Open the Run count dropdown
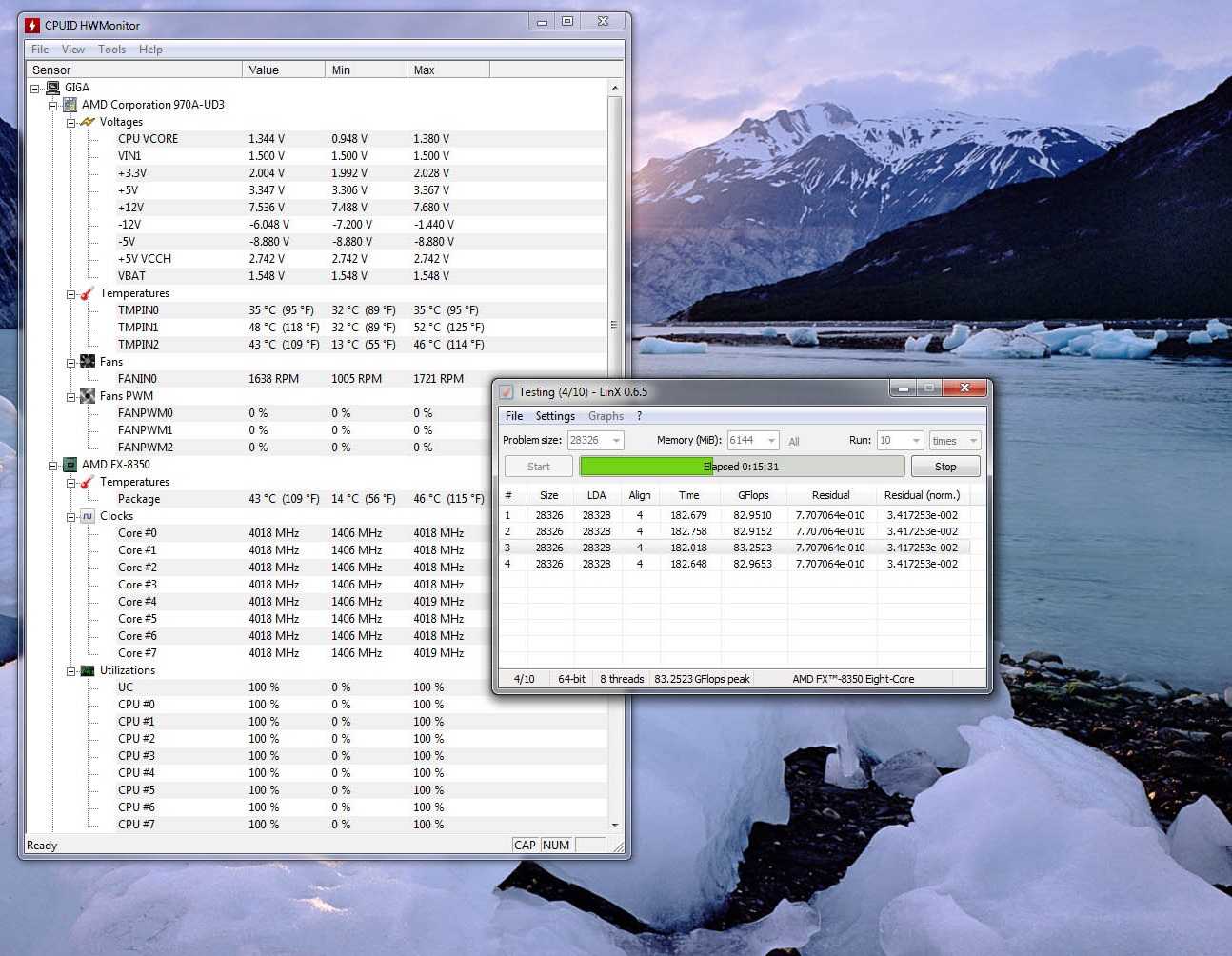This screenshot has height=956, width=1232. coord(916,440)
